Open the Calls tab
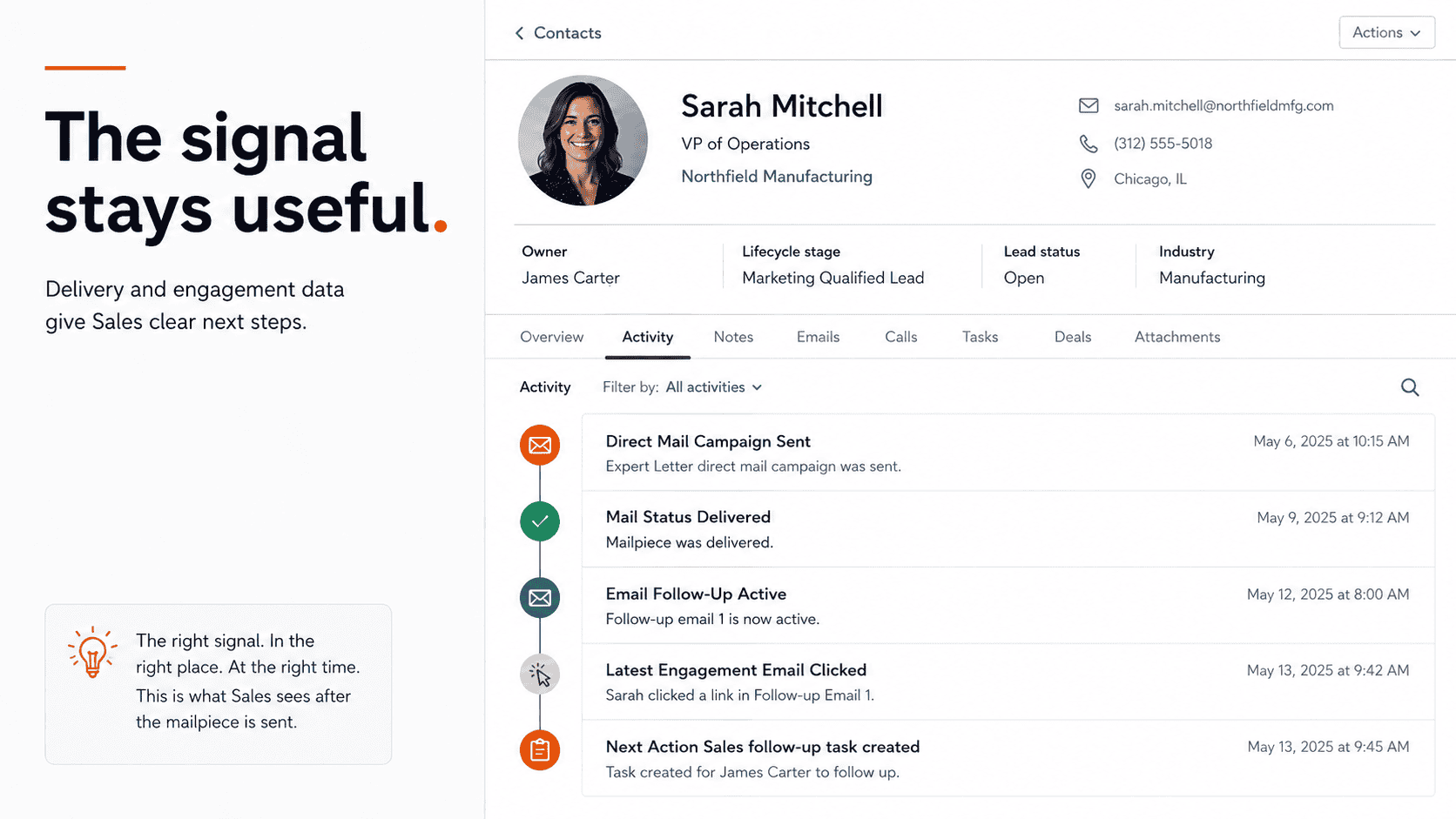This screenshot has width=1456, height=819. tap(900, 337)
